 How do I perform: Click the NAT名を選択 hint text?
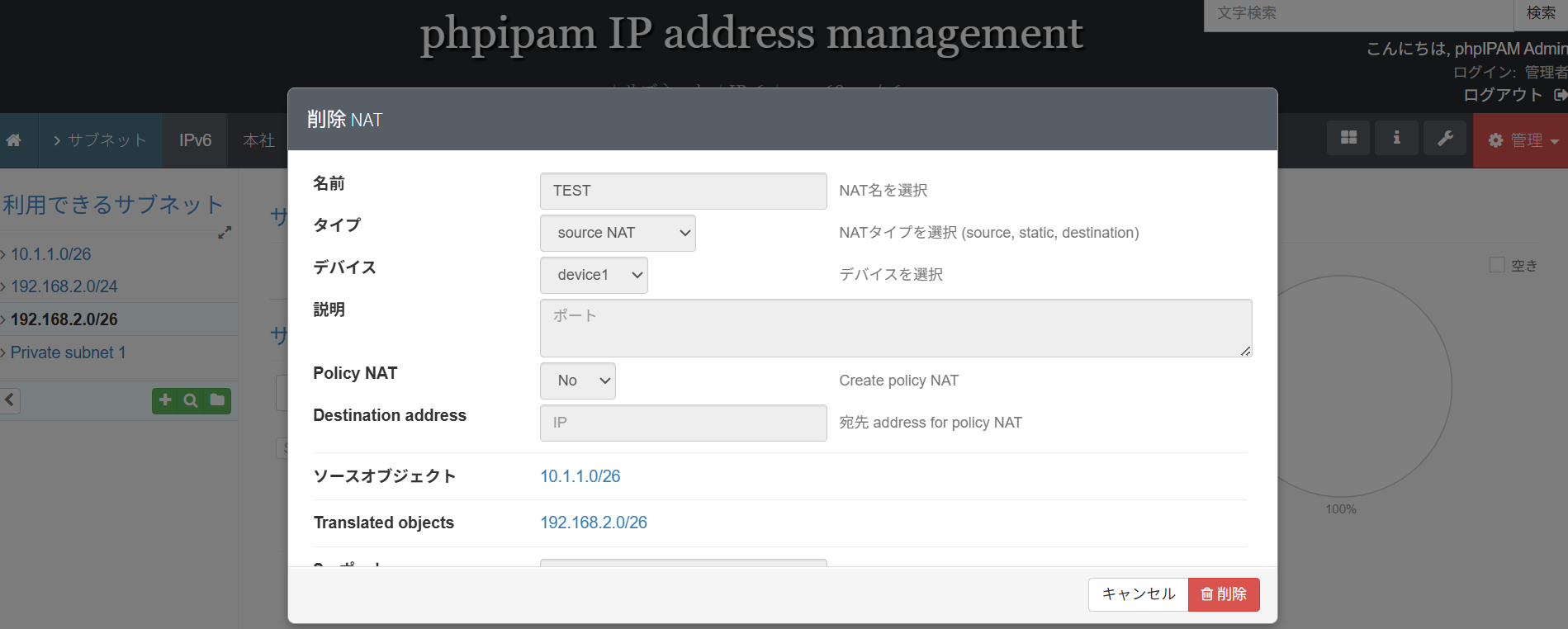tap(883, 191)
